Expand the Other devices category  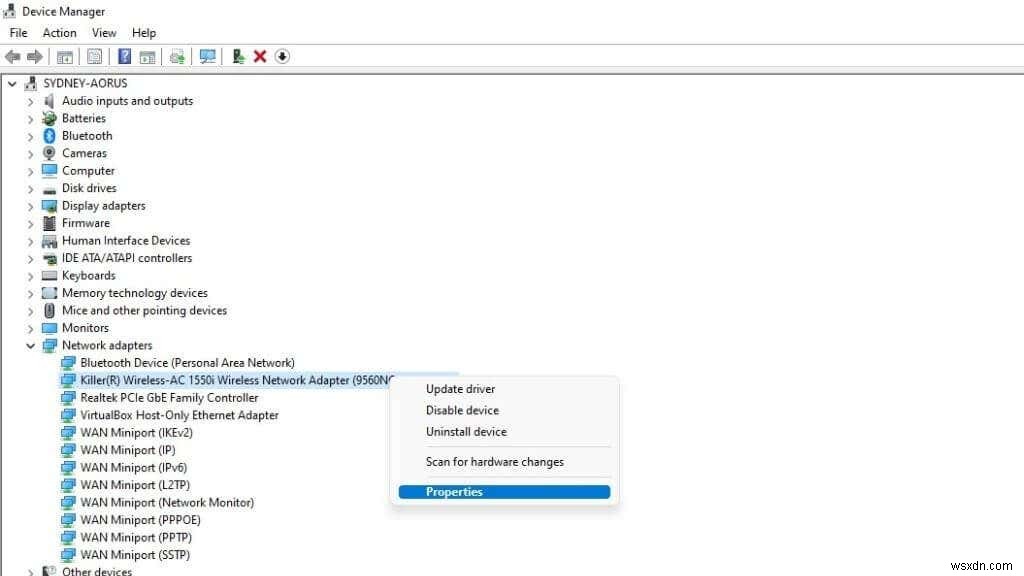click(31, 571)
